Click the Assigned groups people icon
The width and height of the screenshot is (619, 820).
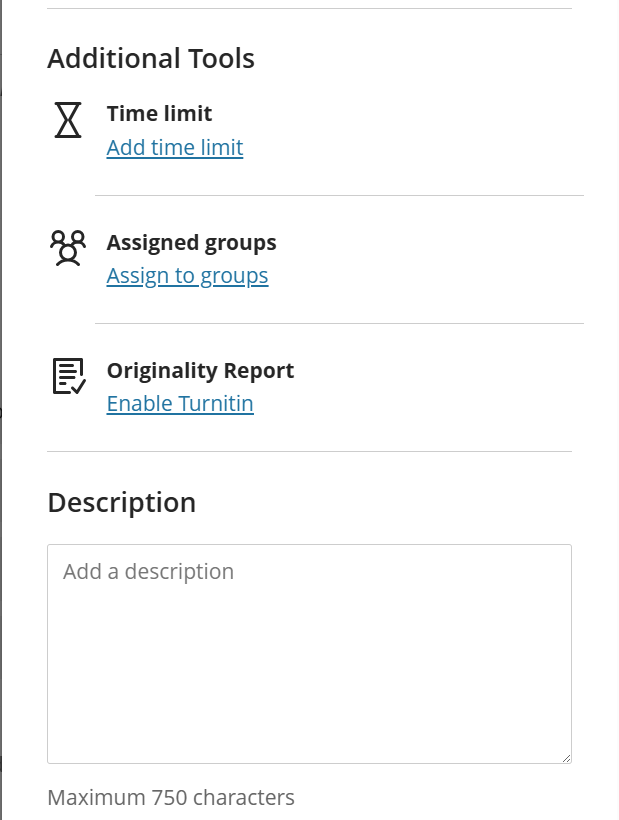(68, 248)
